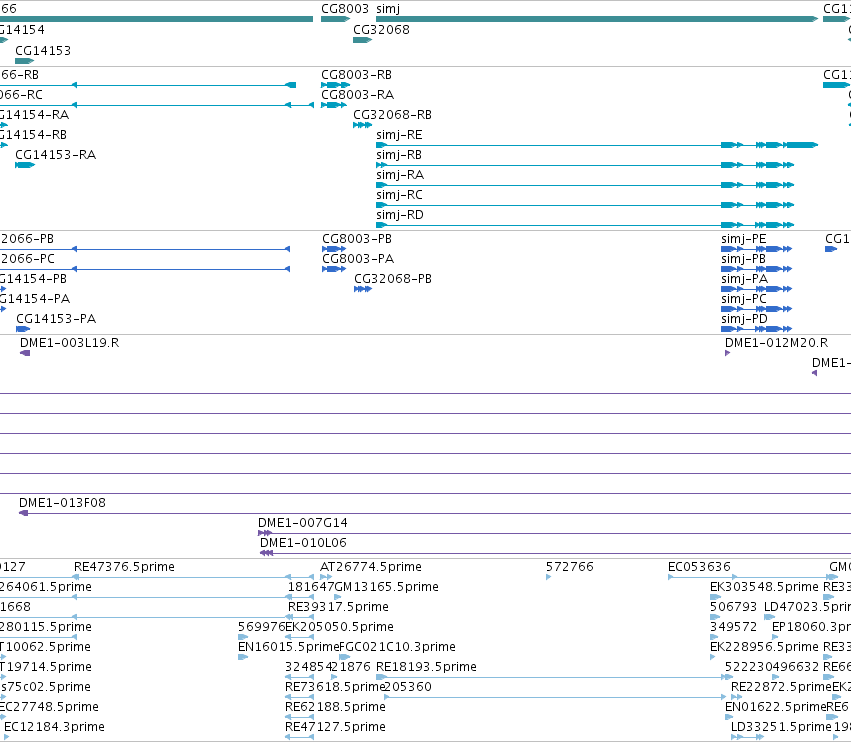Select BAC clone DME1-010L06

[555, 554]
